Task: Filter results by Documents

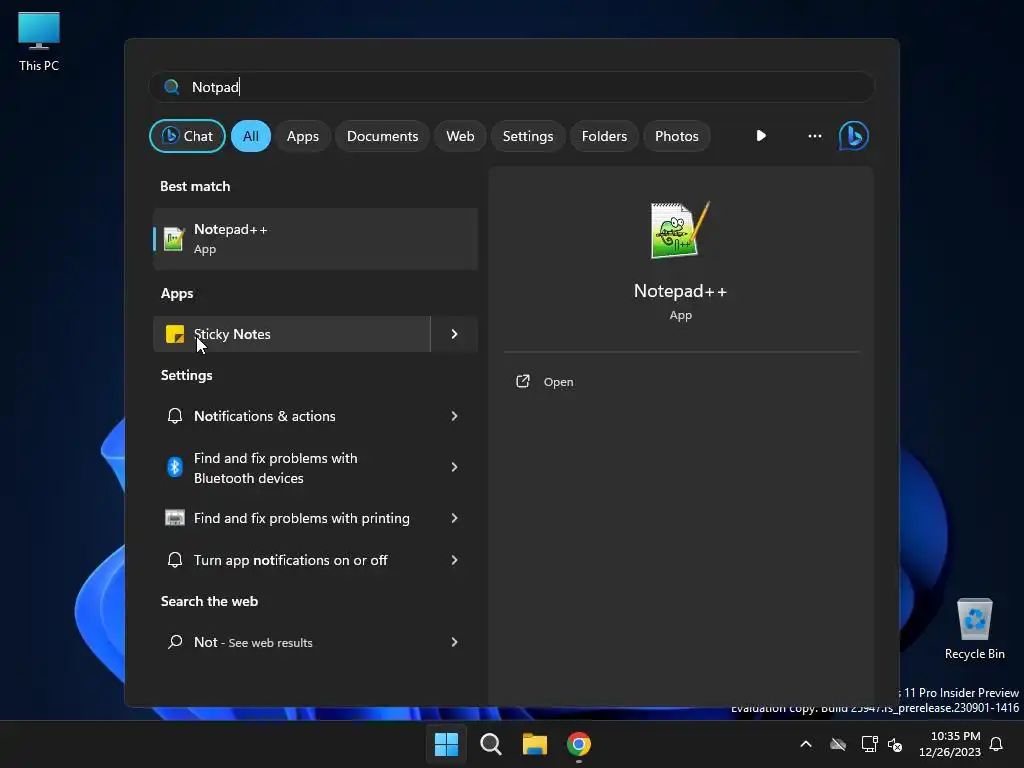Action: 382,136
